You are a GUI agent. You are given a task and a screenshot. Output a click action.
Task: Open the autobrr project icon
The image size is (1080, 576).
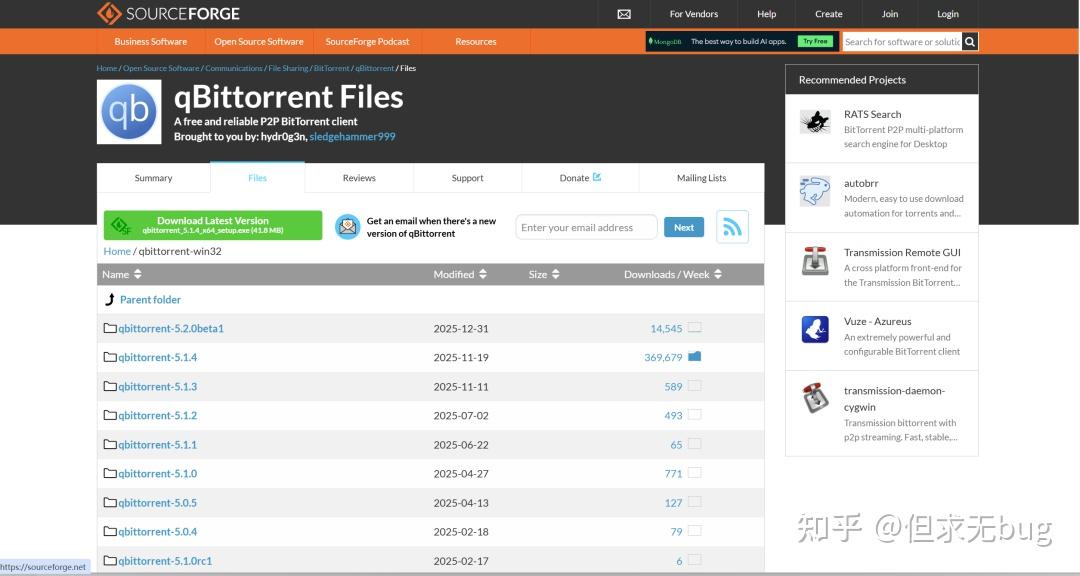click(815, 191)
